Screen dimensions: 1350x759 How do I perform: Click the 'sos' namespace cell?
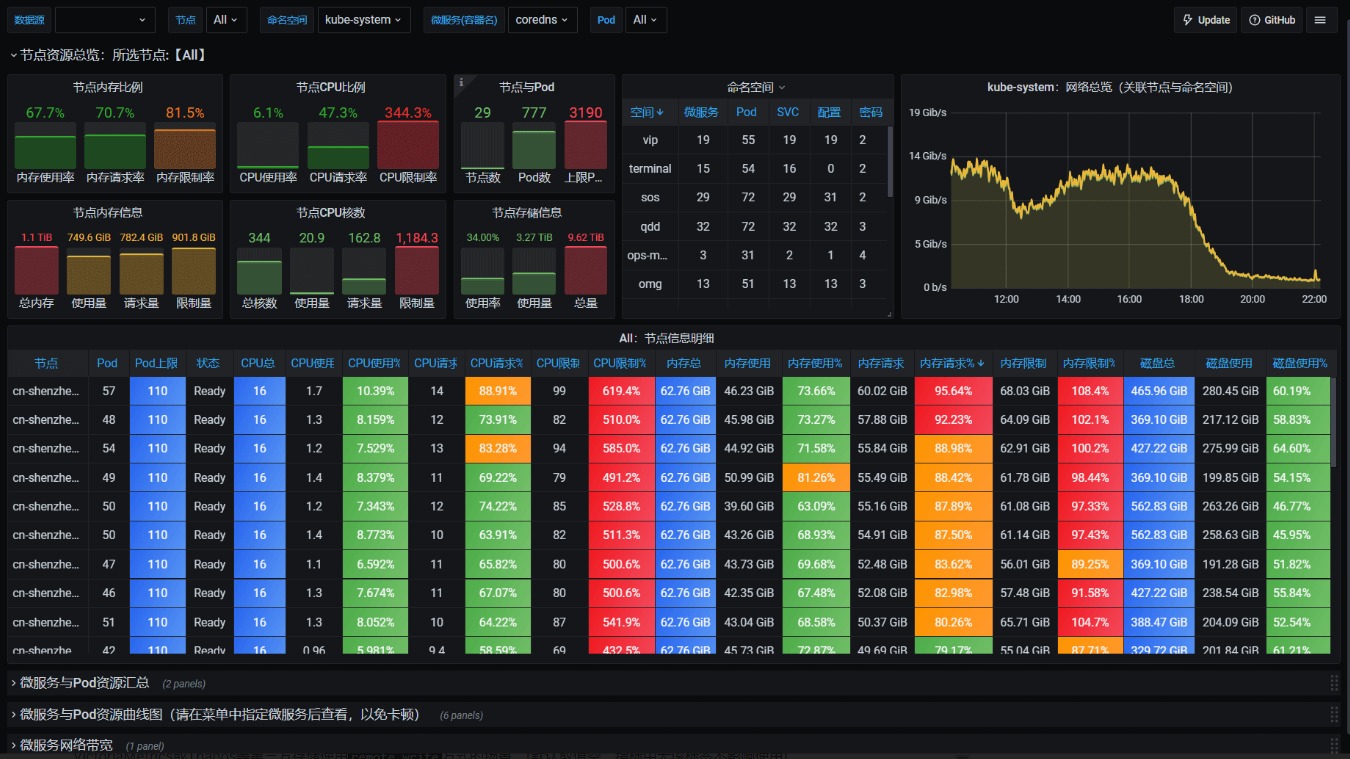pos(650,198)
